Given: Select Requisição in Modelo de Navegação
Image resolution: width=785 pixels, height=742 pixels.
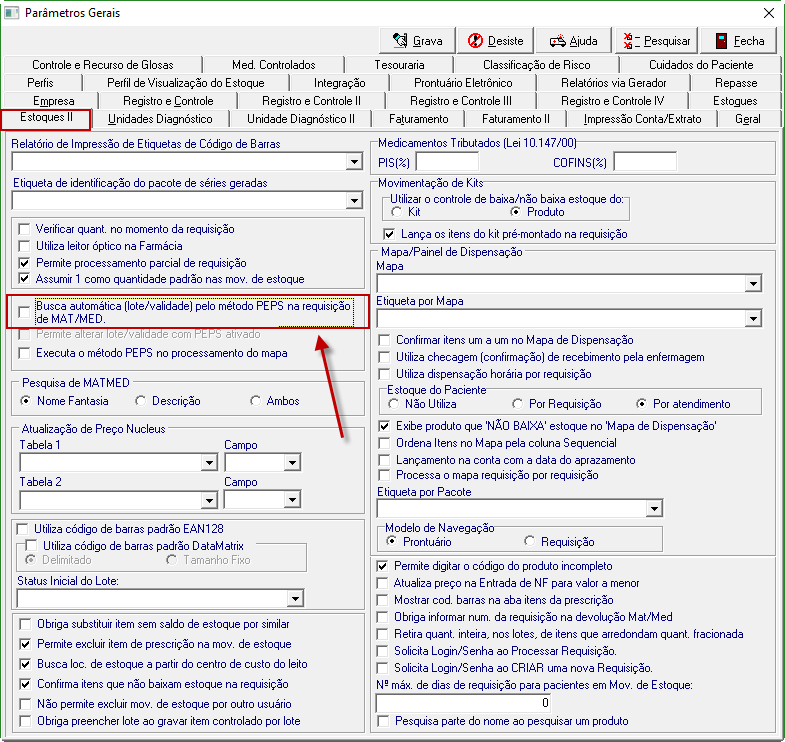Looking at the screenshot, I should coord(530,541).
